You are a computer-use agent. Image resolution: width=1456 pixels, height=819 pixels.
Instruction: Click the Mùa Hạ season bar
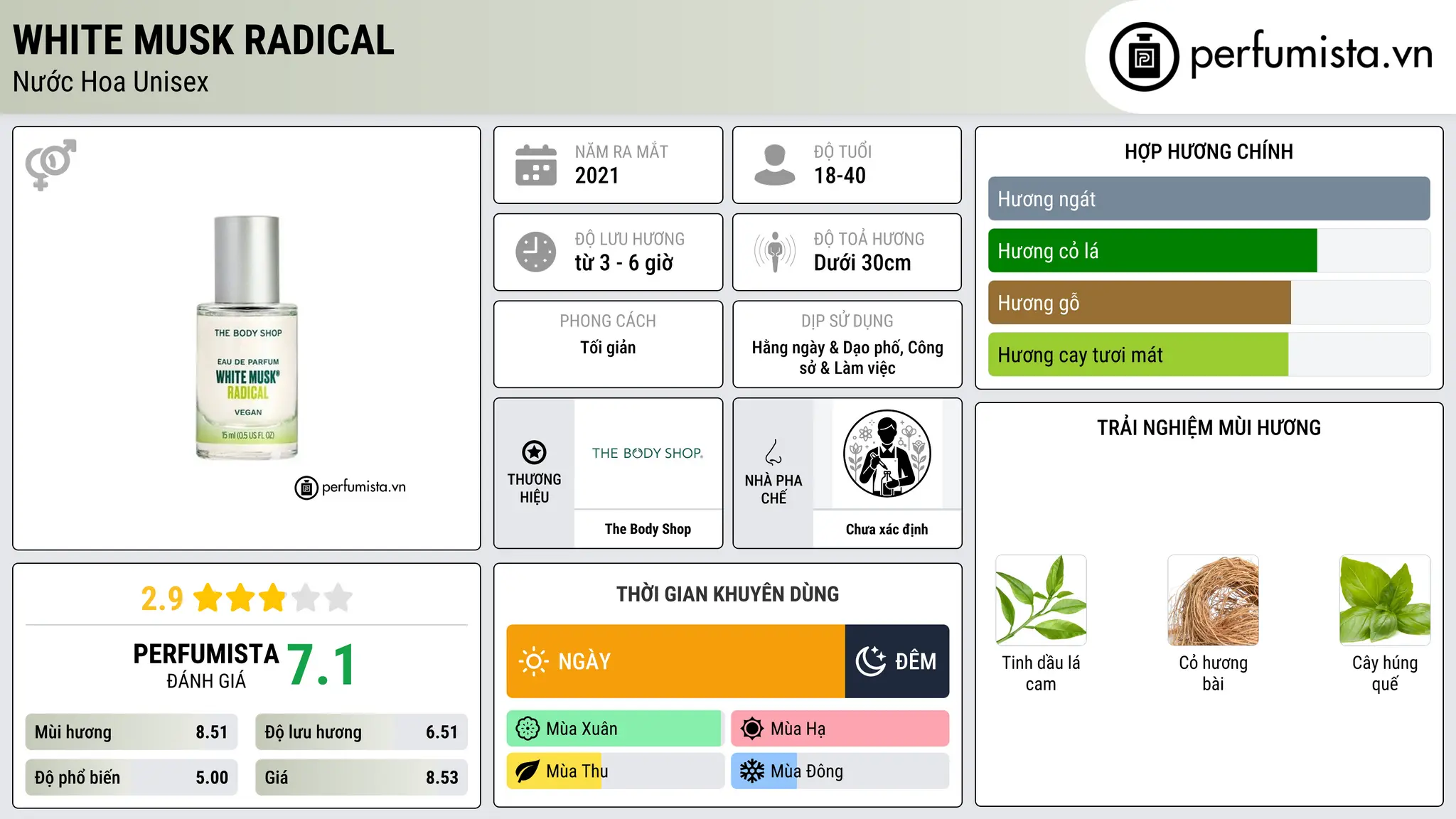click(x=840, y=729)
